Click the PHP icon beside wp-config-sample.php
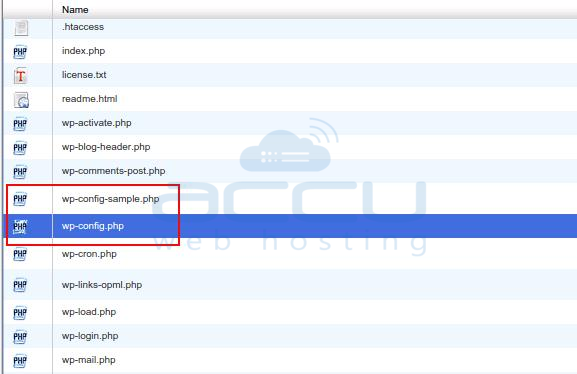Image resolution: width=577 pixels, height=374 pixels. pos(20,199)
